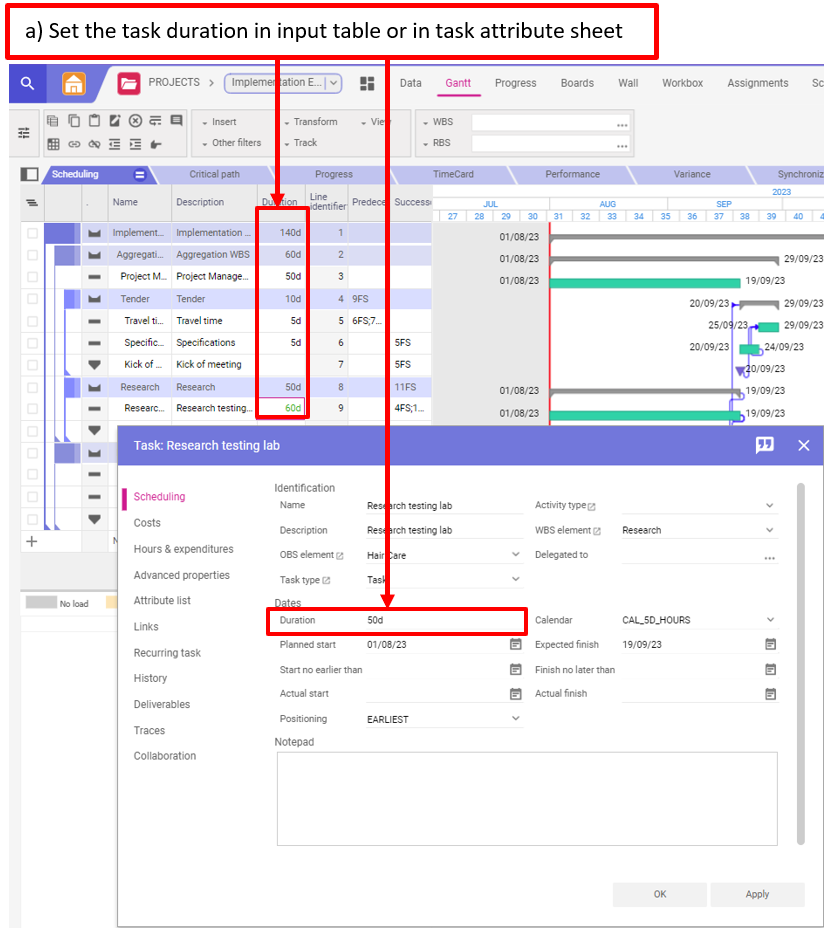
Task: Open the Costs section in task dialog
Action: (x=147, y=523)
